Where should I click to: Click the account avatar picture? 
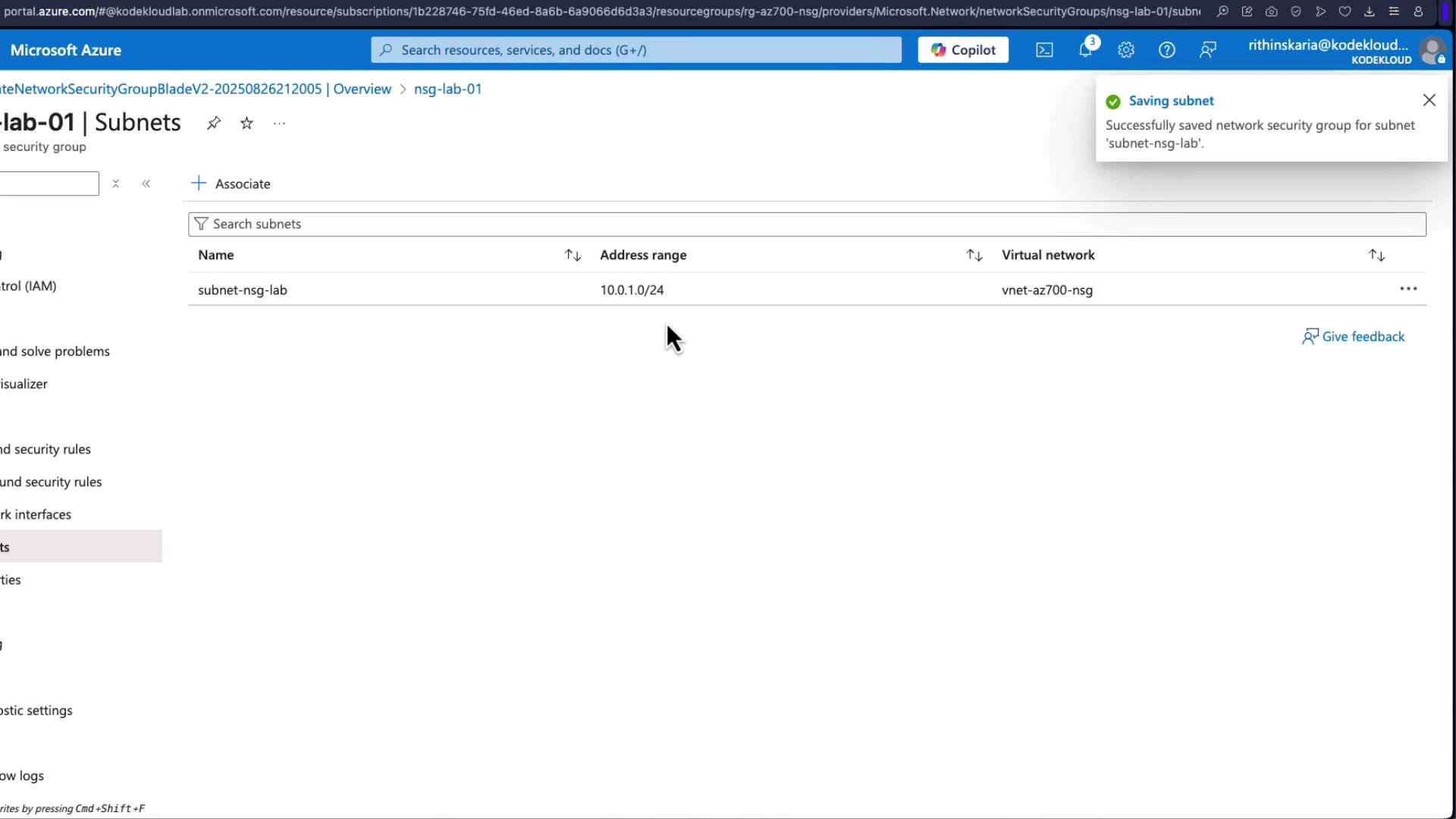tap(1432, 51)
